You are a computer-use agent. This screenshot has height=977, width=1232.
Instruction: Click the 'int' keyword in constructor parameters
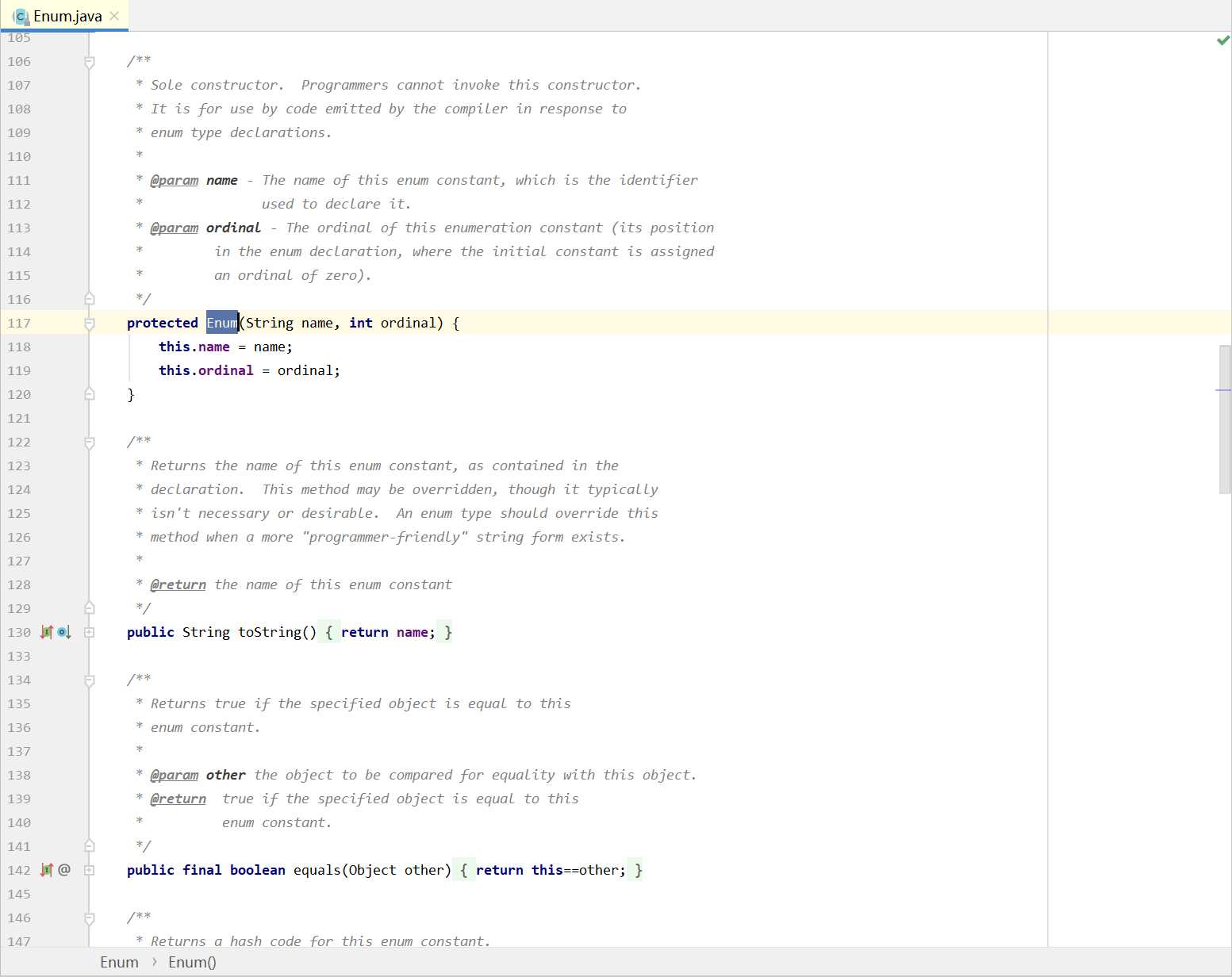(361, 323)
